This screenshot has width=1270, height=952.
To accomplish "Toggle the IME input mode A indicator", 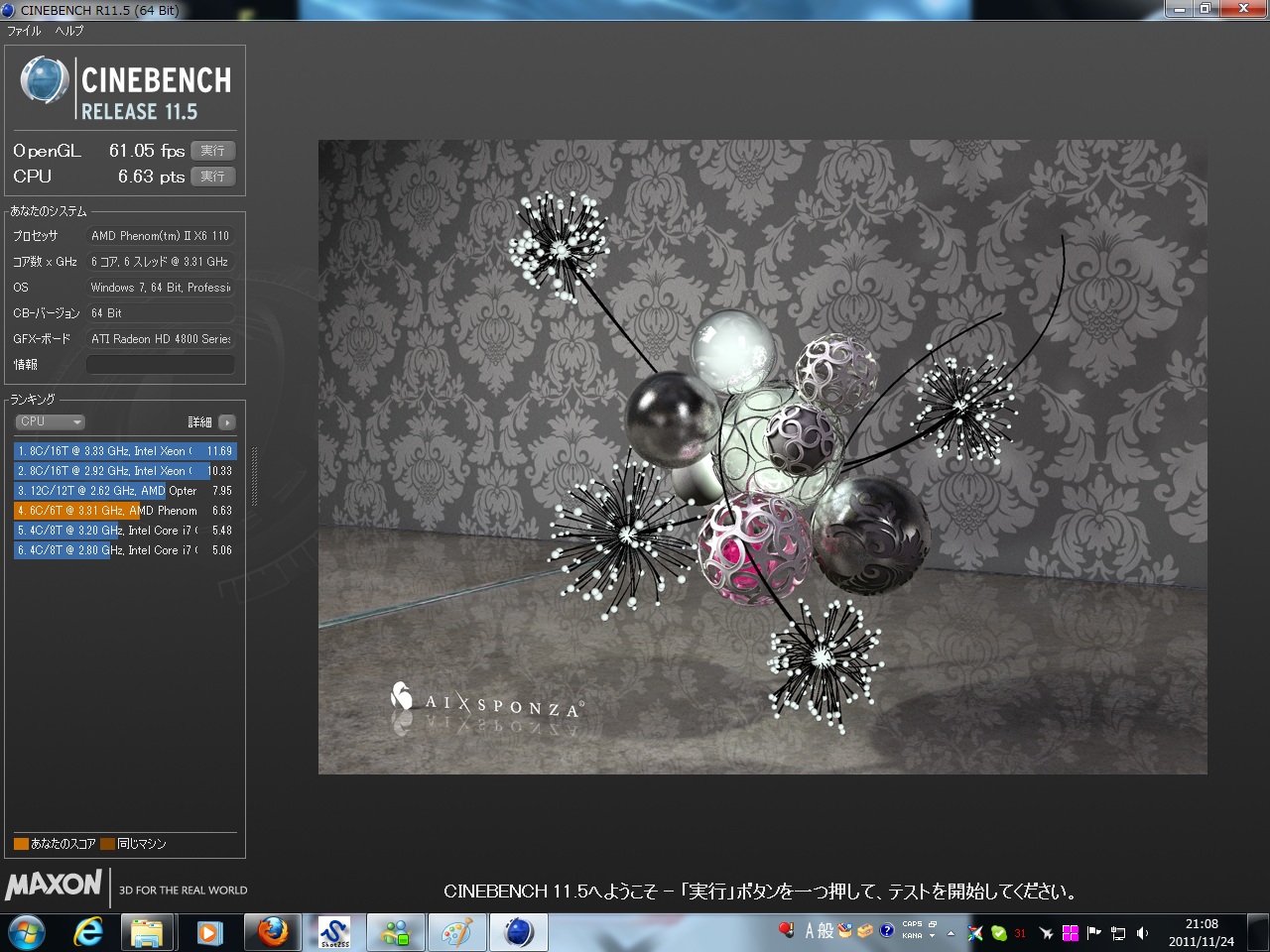I will (x=810, y=930).
